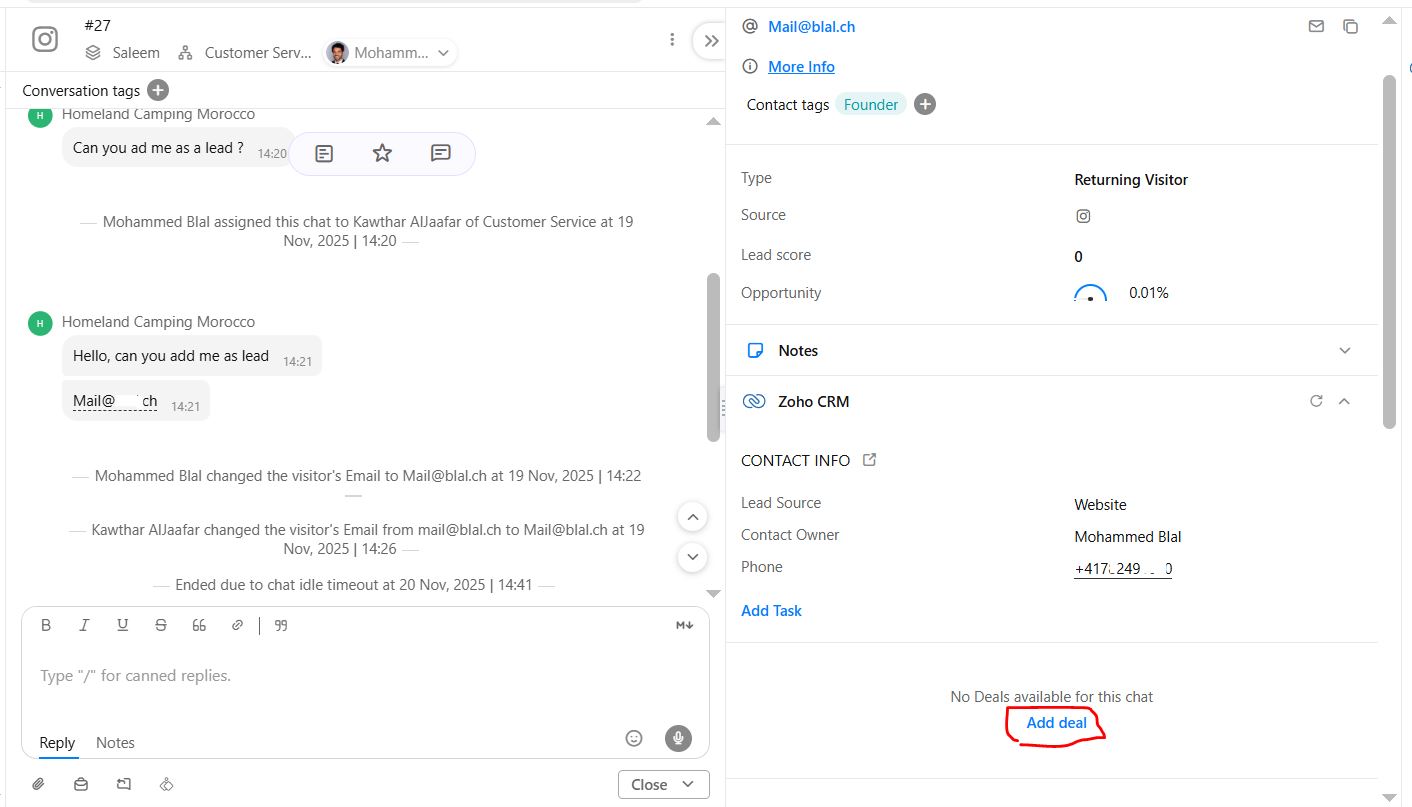Open the emoji picker
1412x807 pixels.
634,738
